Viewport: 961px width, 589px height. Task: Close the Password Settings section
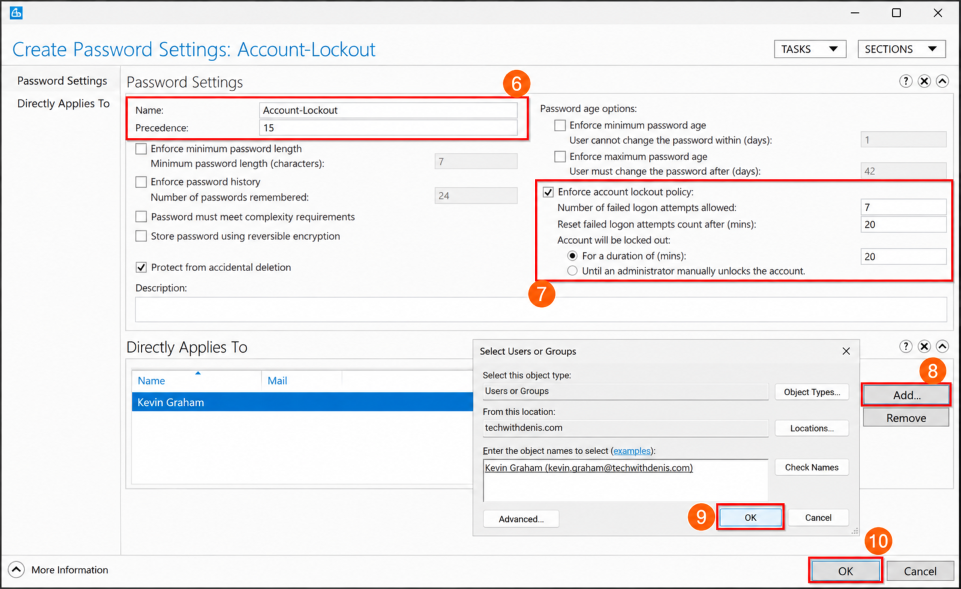point(924,82)
